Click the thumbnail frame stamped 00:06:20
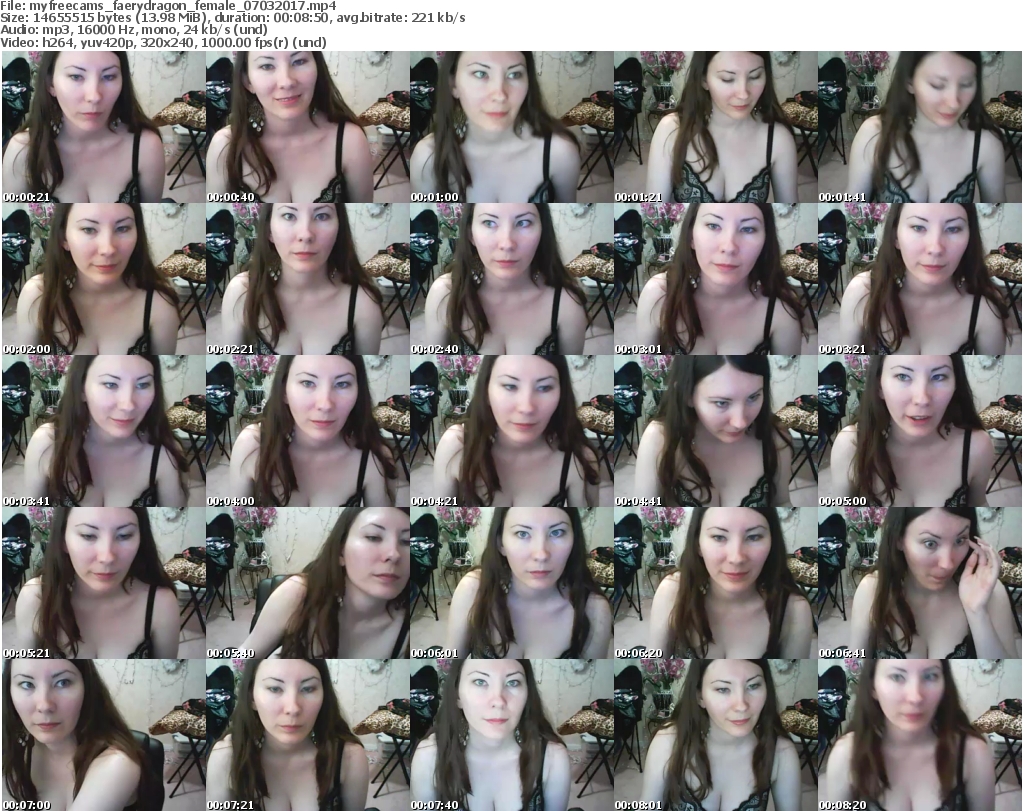The height and width of the screenshot is (811, 1024). click(x=716, y=583)
